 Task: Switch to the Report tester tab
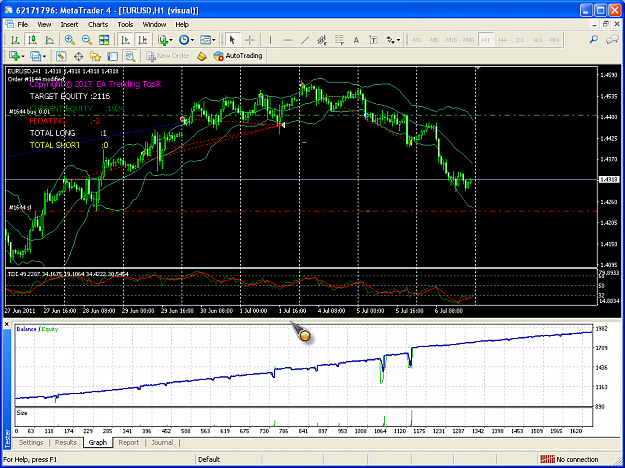tap(129, 442)
